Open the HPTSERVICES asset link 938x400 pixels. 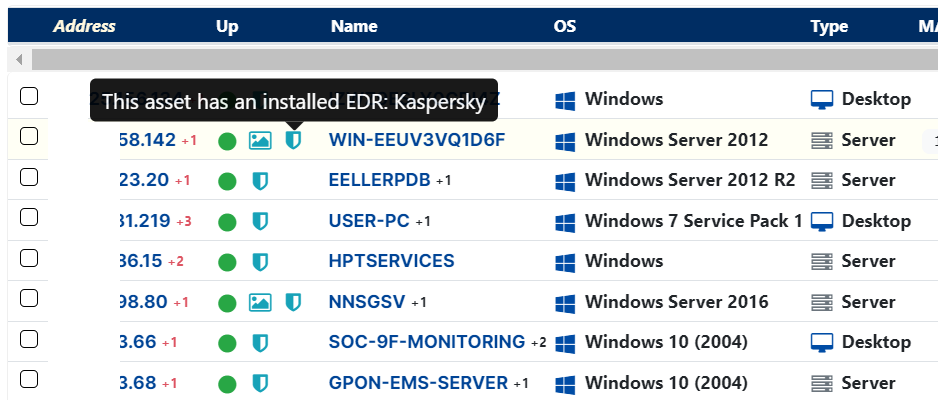click(391, 261)
